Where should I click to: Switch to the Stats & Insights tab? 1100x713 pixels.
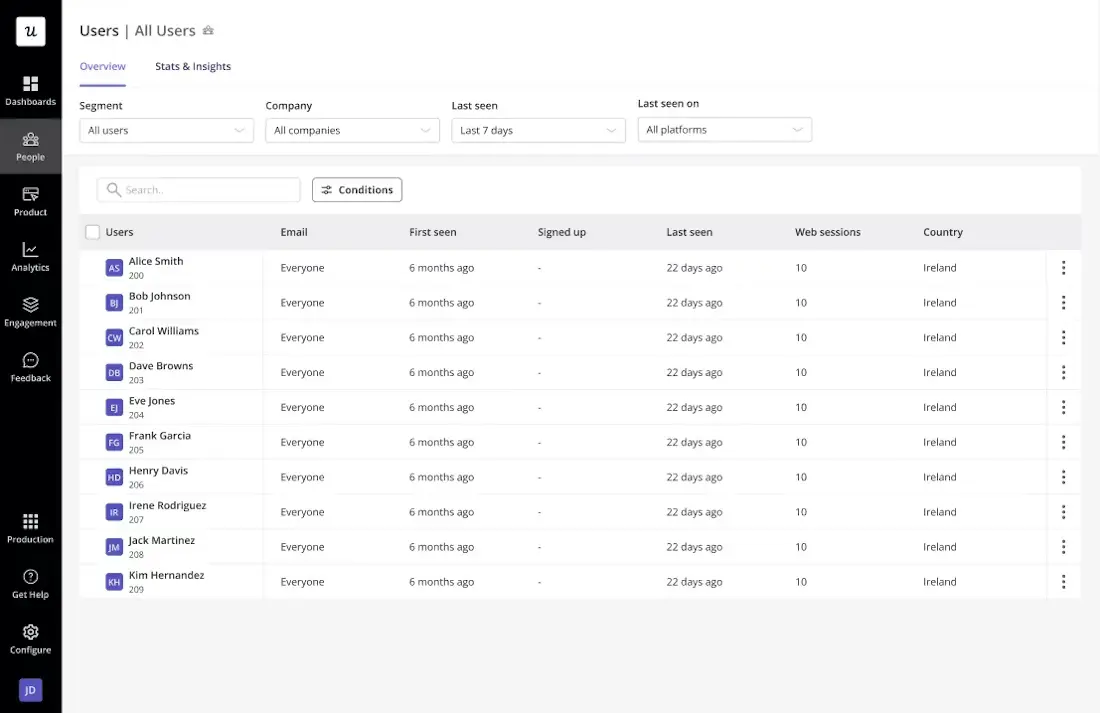pos(193,66)
